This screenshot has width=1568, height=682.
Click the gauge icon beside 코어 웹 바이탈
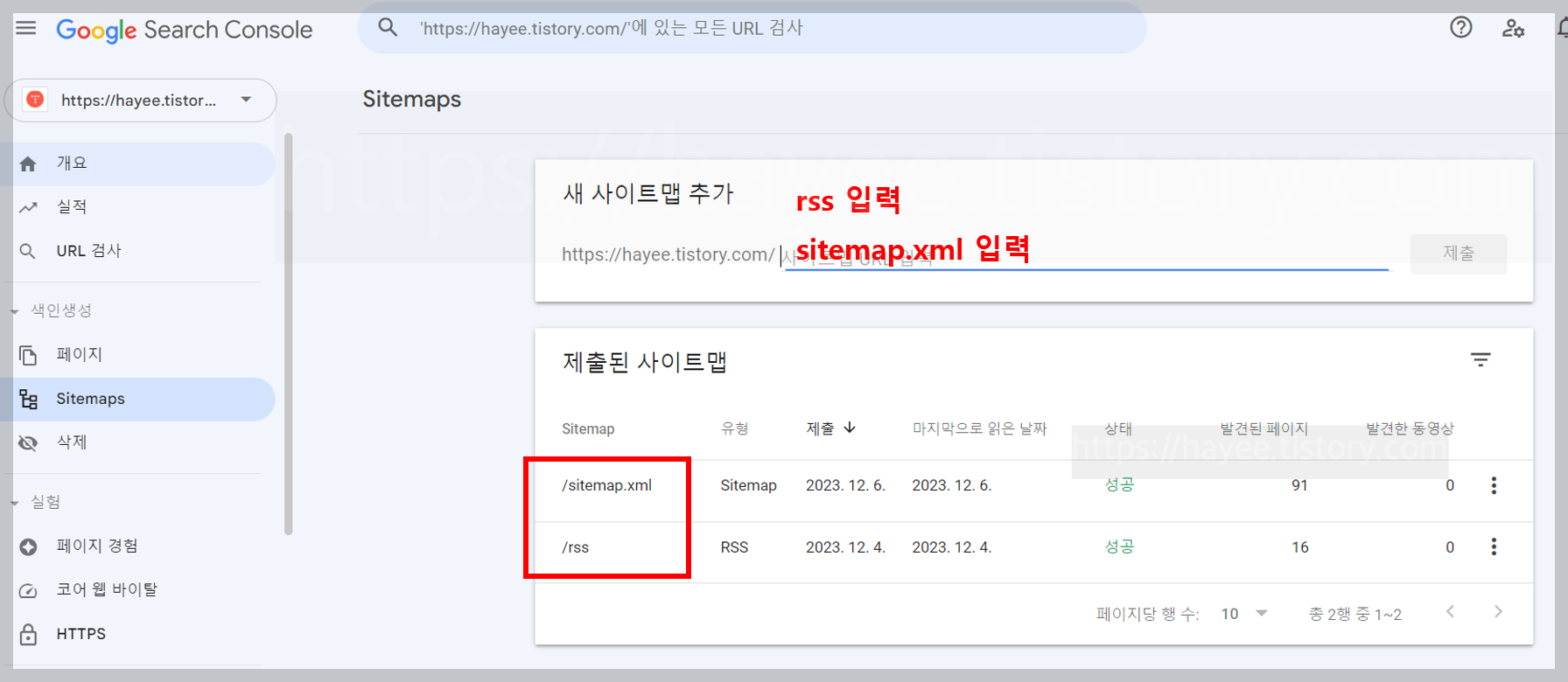point(28,591)
